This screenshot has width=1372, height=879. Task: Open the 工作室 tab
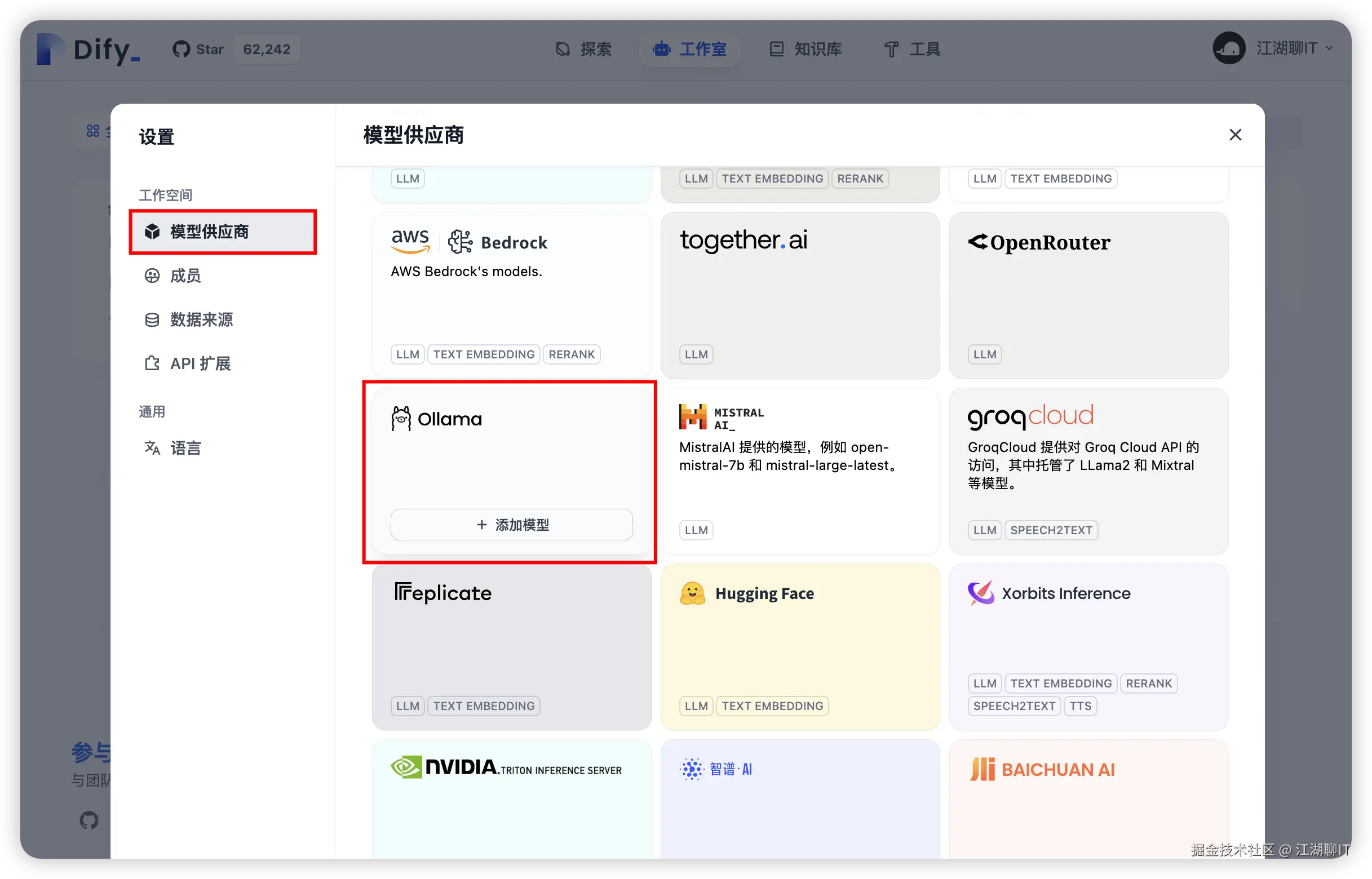click(x=690, y=49)
